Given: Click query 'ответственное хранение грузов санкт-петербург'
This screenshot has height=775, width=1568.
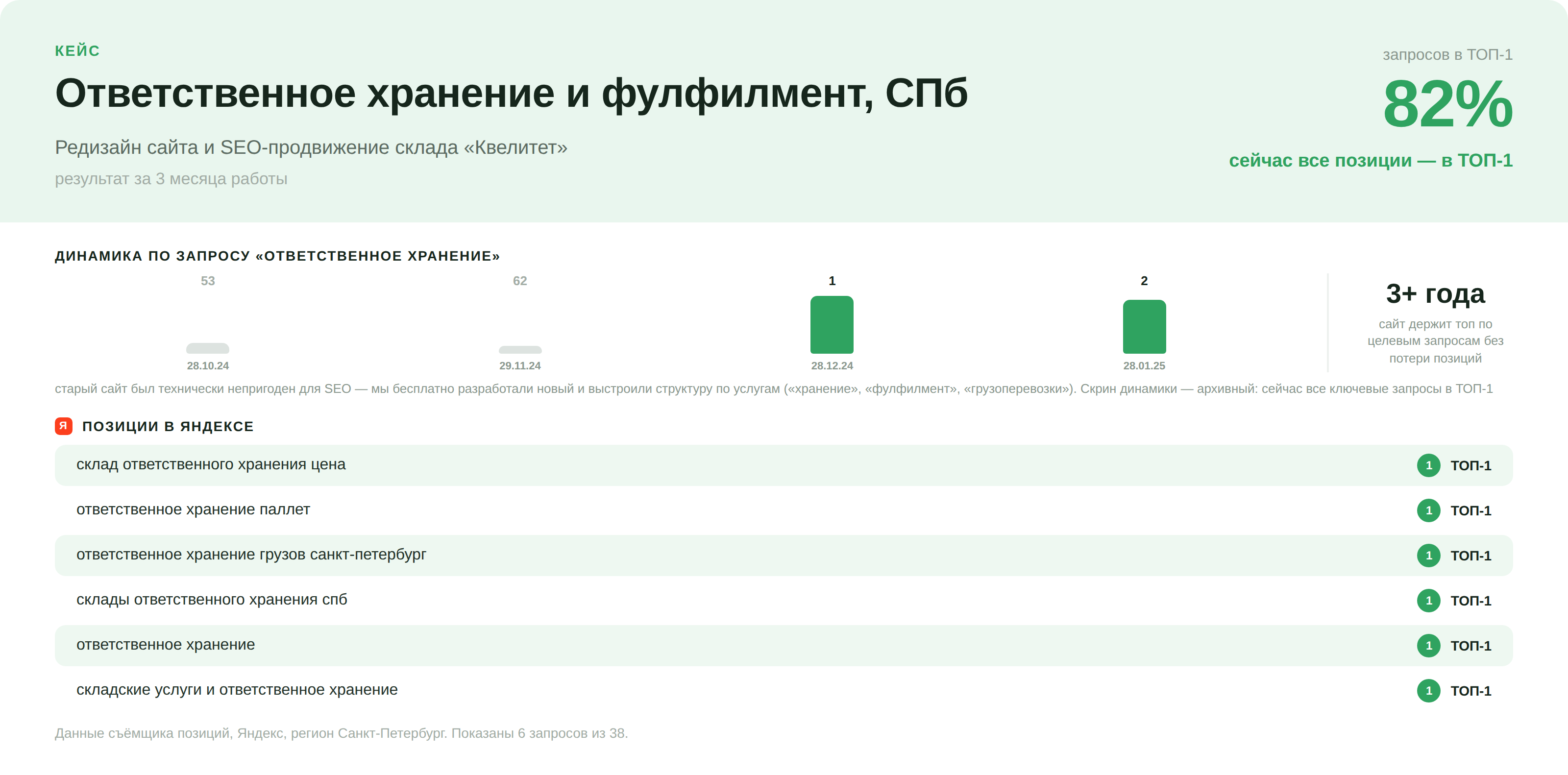Looking at the screenshot, I should (251, 555).
